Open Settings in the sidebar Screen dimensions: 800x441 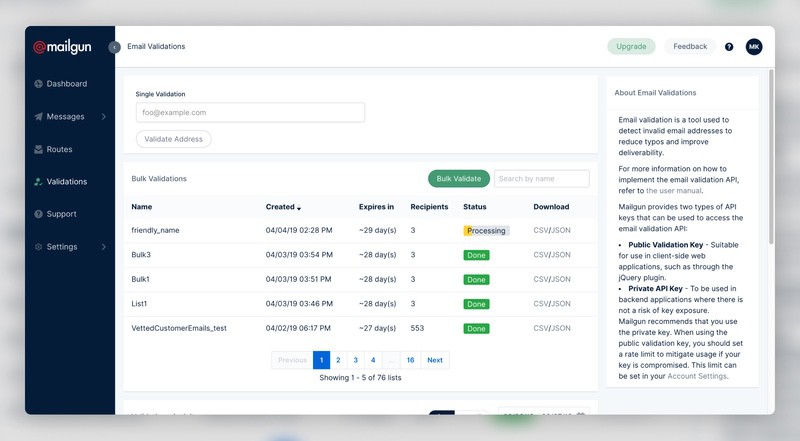pyautogui.click(x=62, y=247)
